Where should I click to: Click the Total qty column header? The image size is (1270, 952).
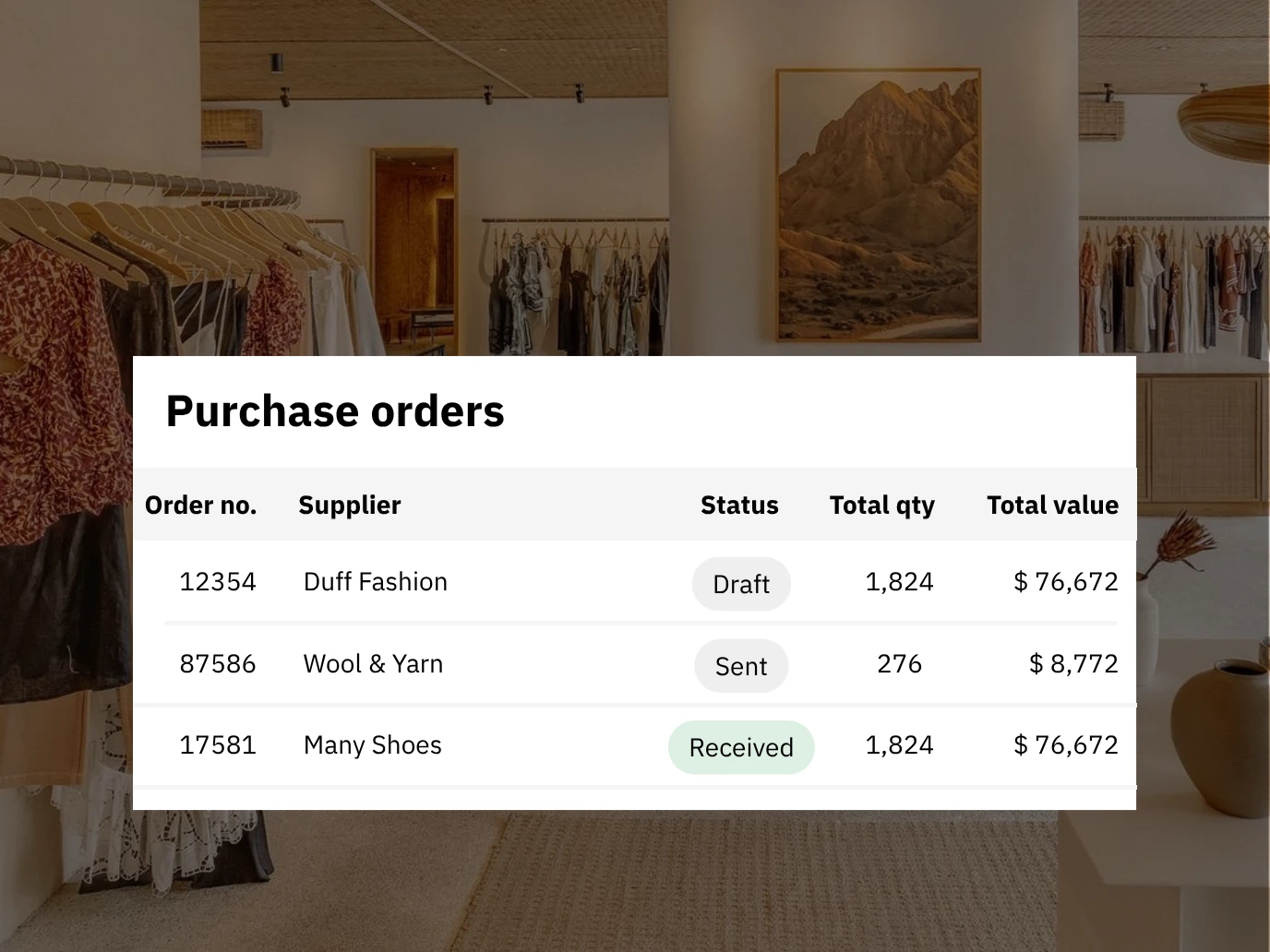point(882,506)
